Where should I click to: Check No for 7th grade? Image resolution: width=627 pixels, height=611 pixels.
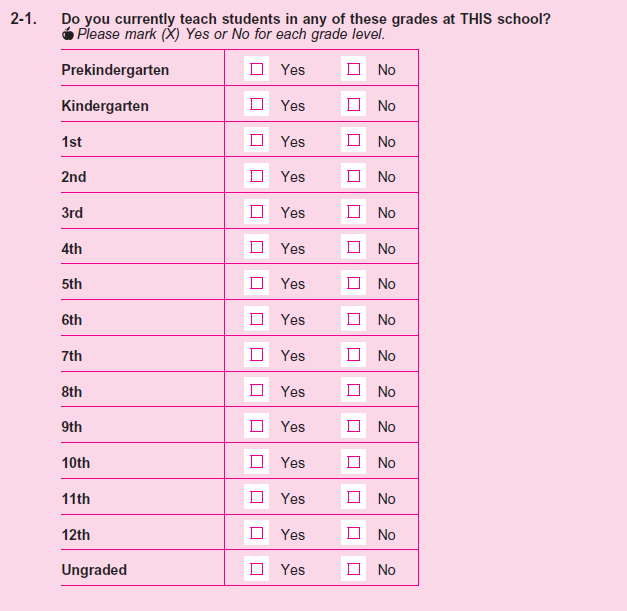353,354
